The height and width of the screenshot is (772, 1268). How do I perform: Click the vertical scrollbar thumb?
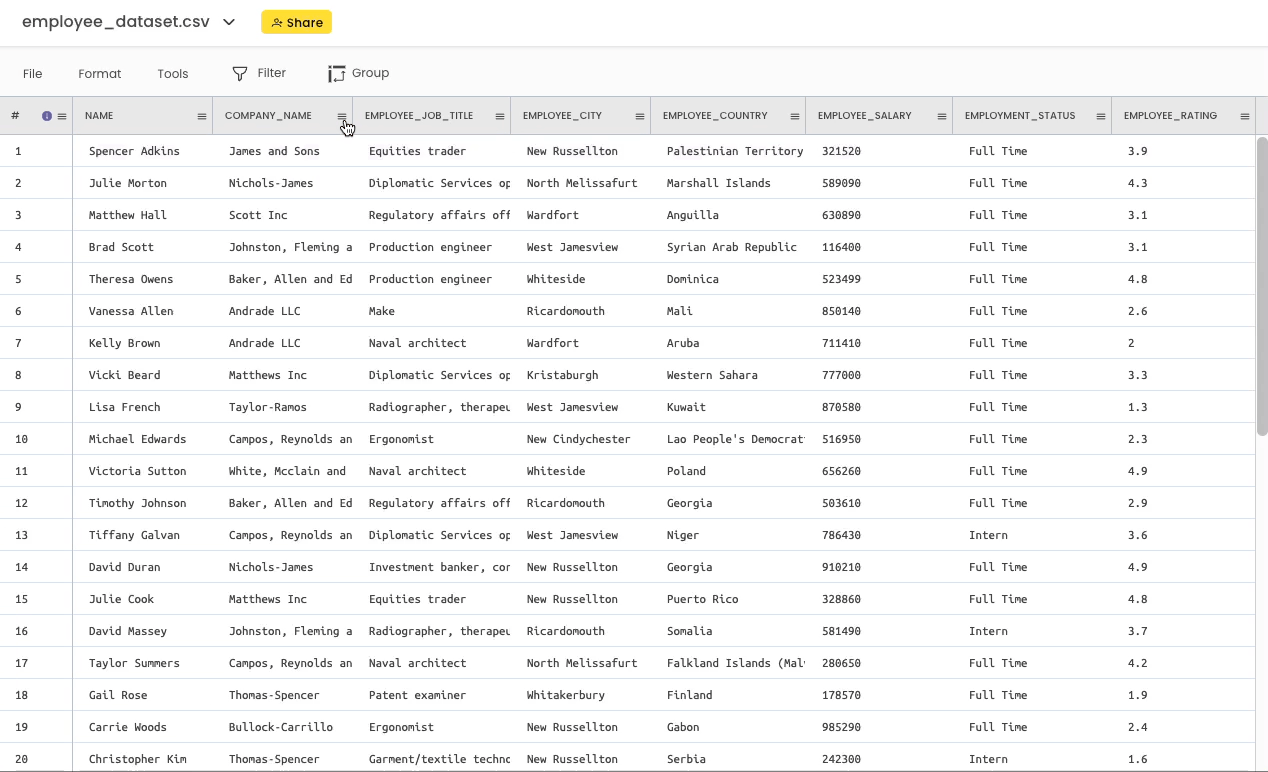pos(1262,285)
